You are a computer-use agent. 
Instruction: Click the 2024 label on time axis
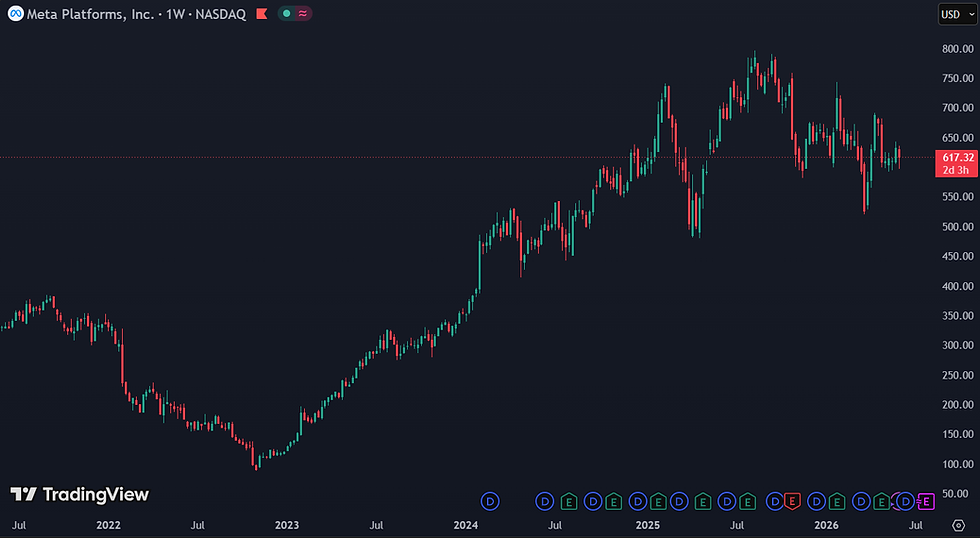point(466,526)
